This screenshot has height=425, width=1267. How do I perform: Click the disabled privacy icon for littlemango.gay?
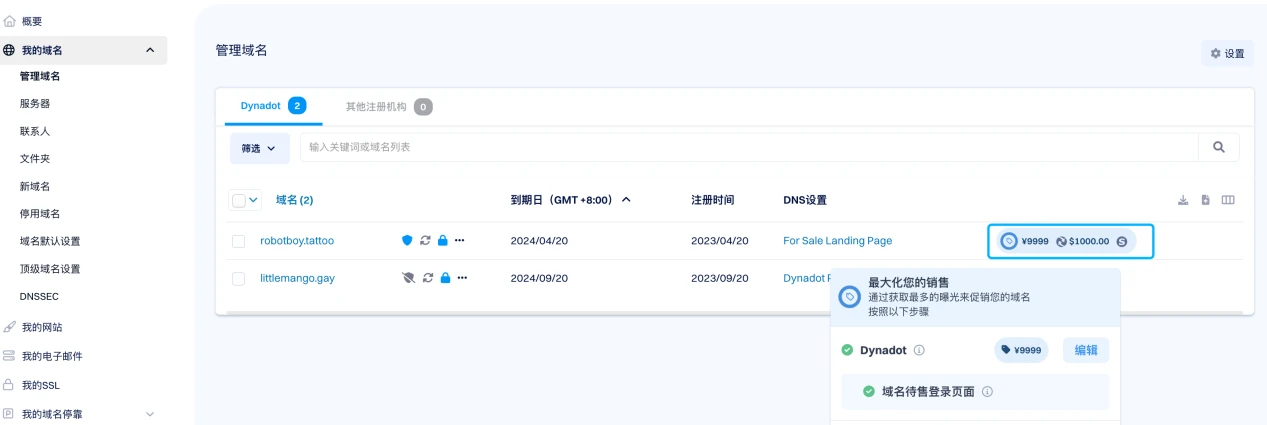point(407,278)
